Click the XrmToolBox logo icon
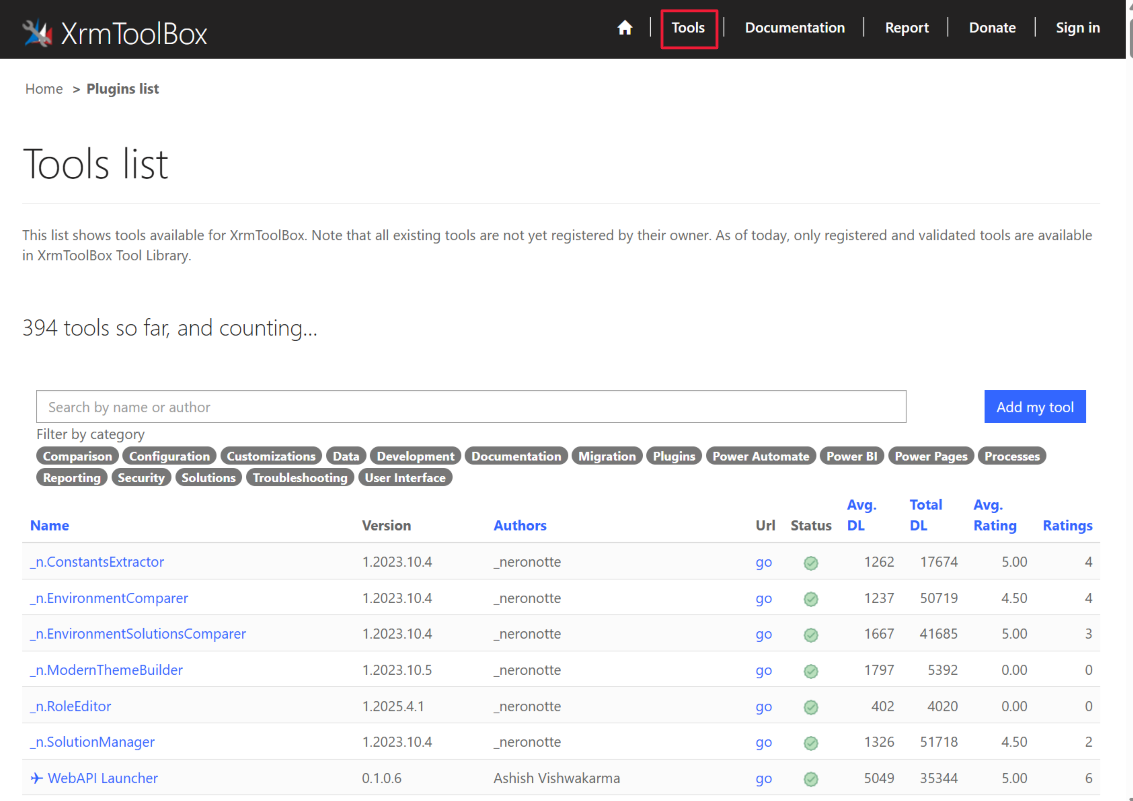The height and width of the screenshot is (801, 1133). tap(37, 33)
